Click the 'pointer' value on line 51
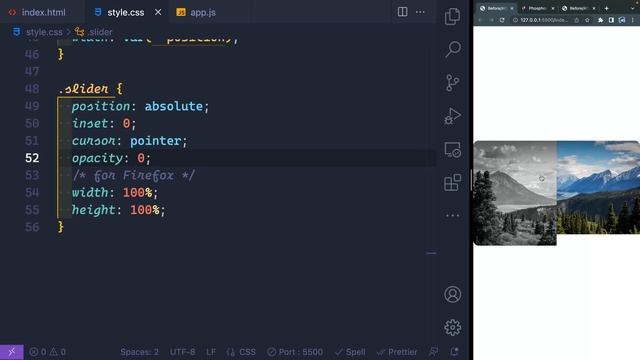Image resolution: width=640 pixels, height=360 pixels. click(156, 141)
